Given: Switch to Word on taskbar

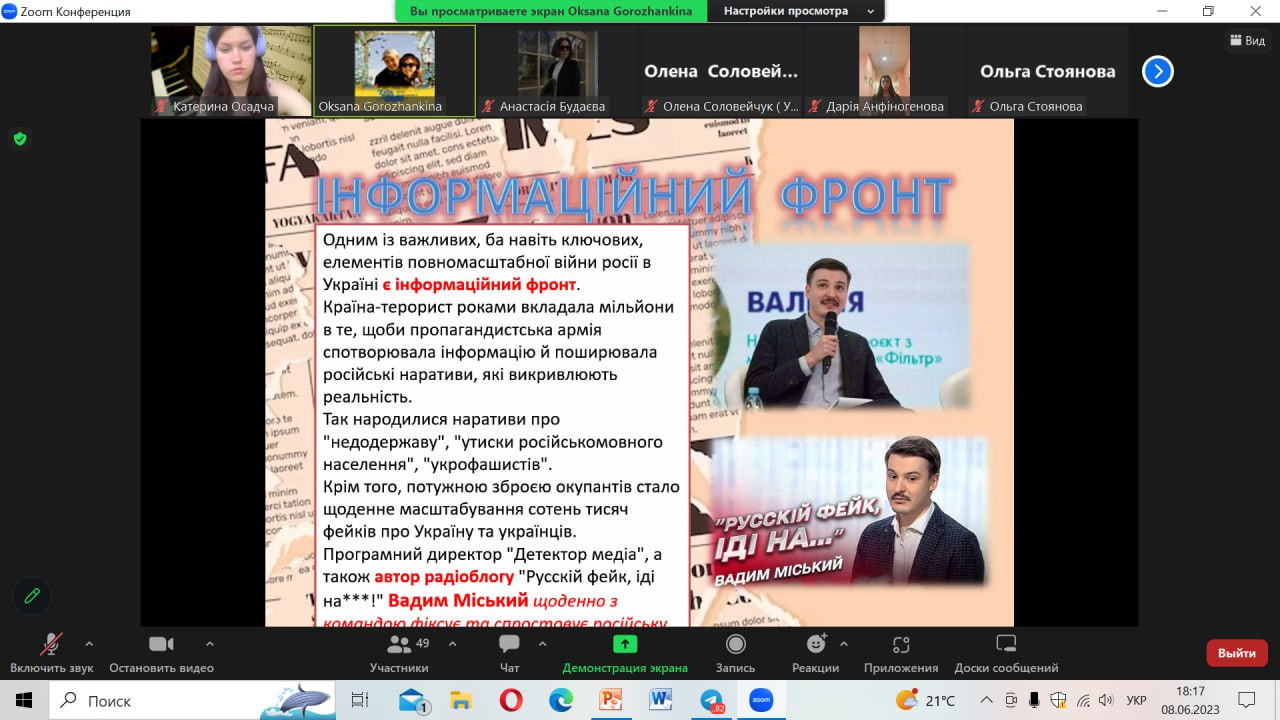Looking at the screenshot, I should (660, 700).
